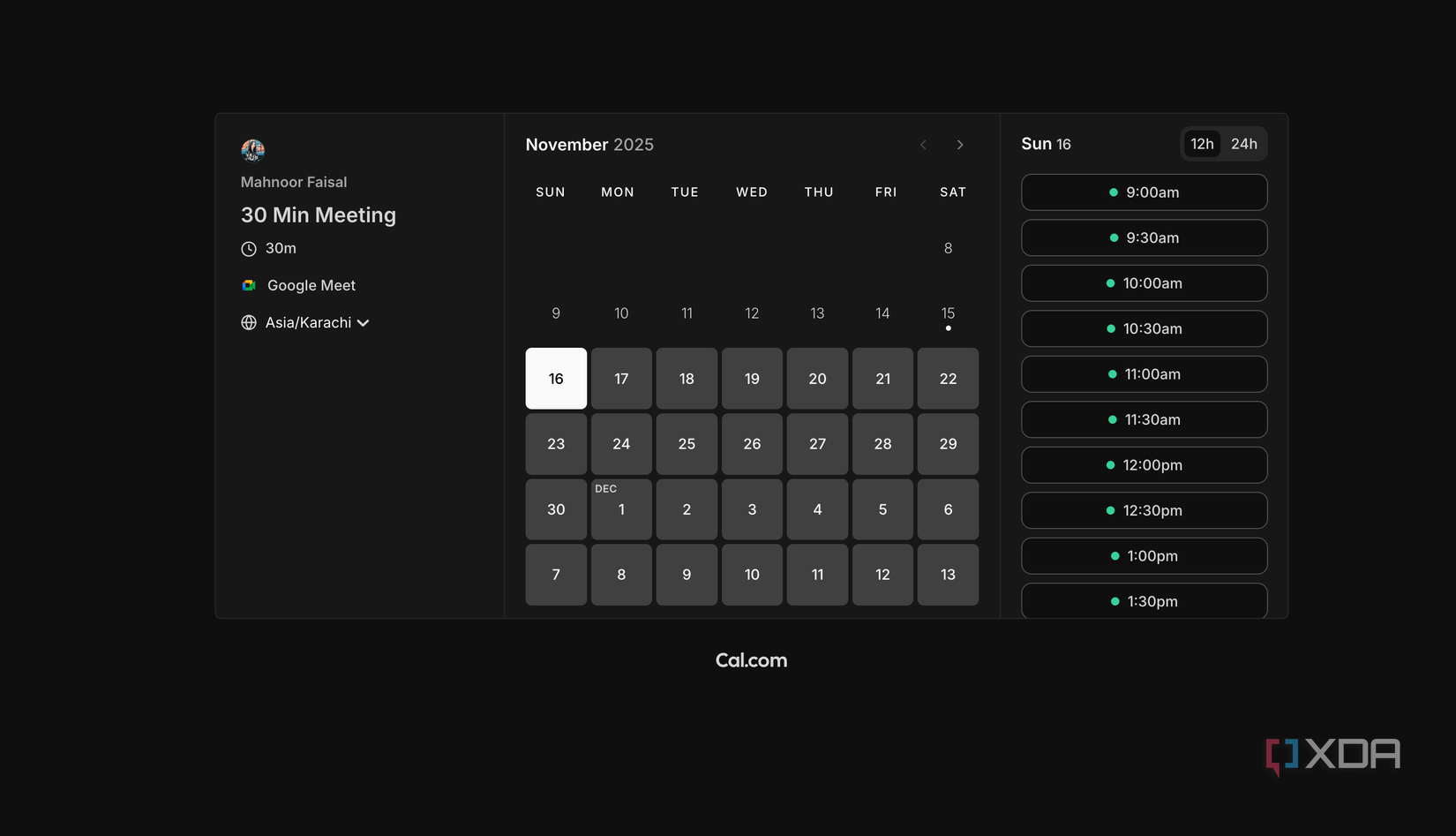
Task: Choose November 22 on the calendar
Action: [948, 379]
